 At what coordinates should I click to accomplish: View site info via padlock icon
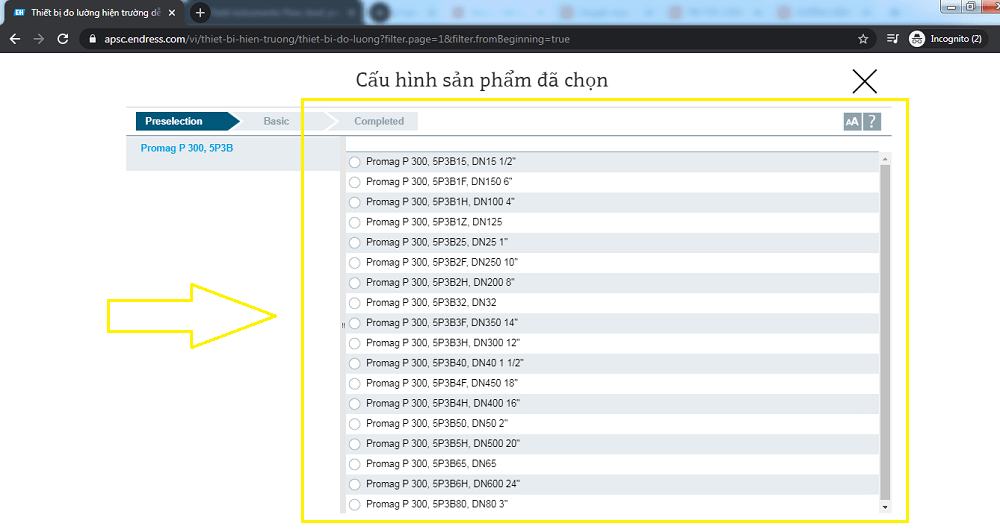coord(92,39)
